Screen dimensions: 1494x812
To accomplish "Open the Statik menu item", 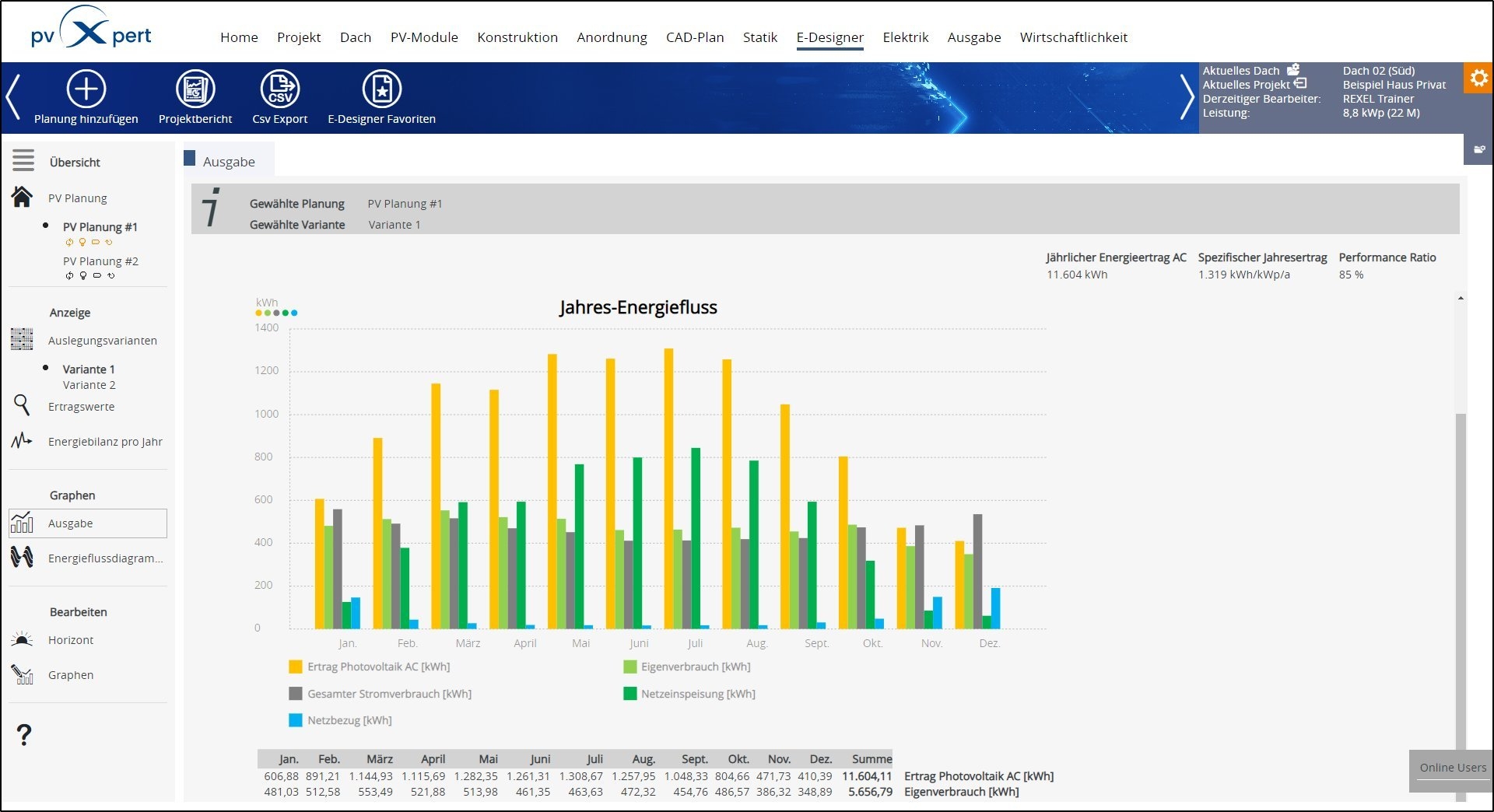I will pos(759,37).
